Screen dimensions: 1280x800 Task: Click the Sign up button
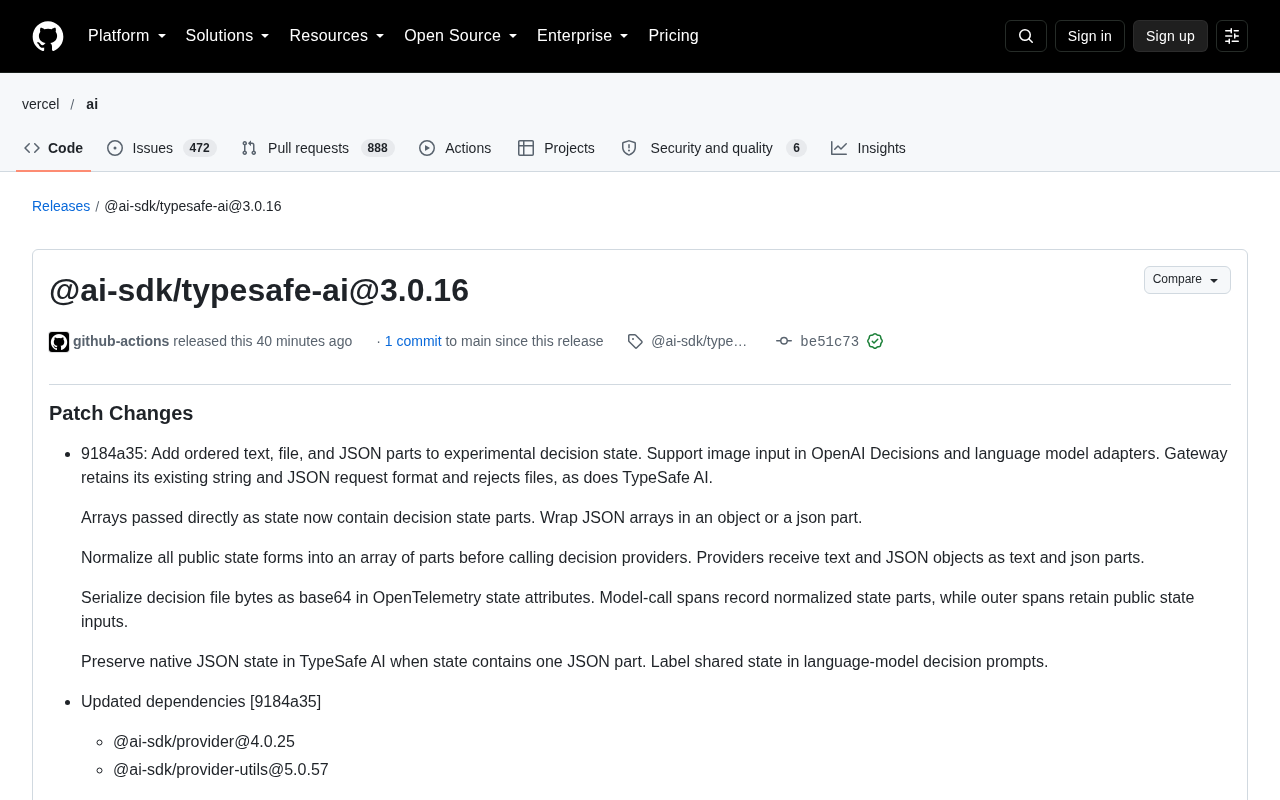coord(1170,36)
